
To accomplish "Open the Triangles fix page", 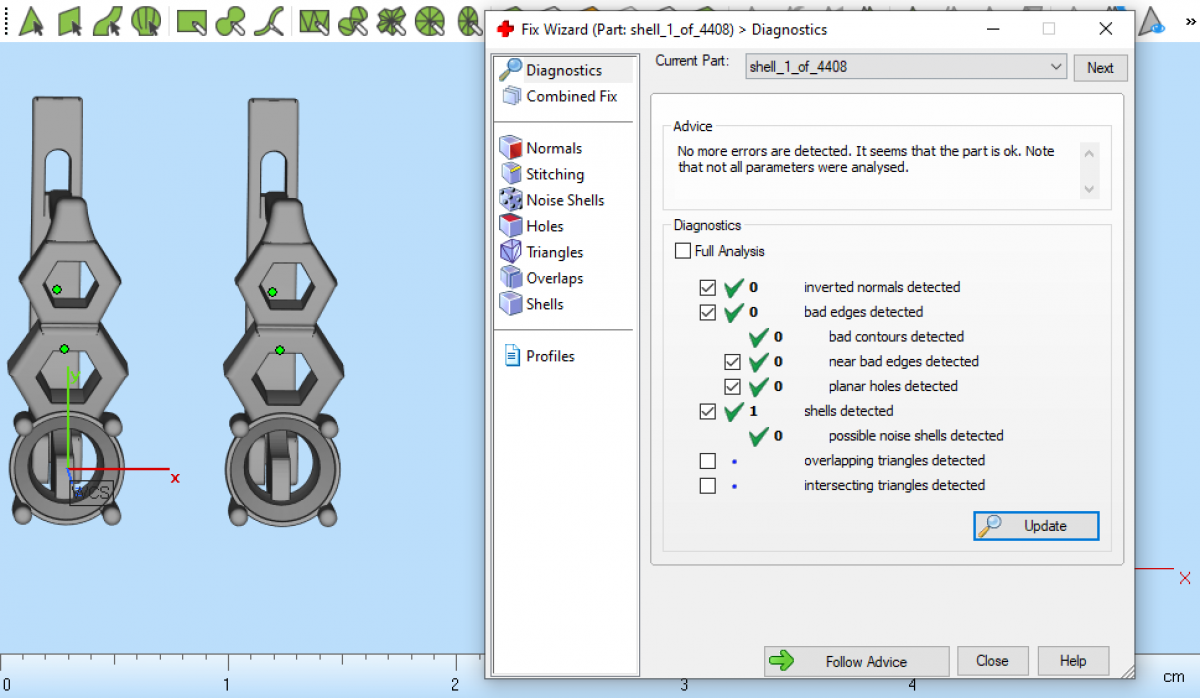I will 554,252.
